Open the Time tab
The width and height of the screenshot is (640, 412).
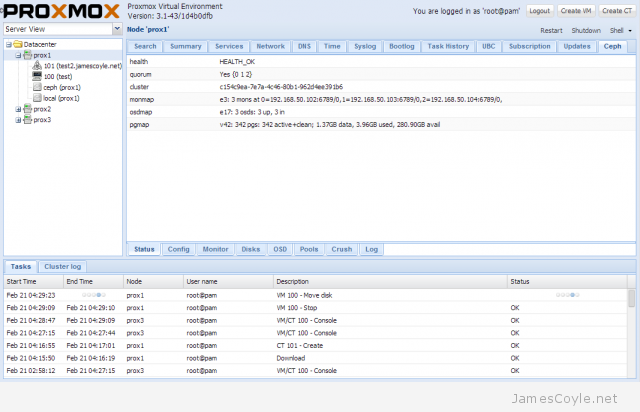[332, 47]
